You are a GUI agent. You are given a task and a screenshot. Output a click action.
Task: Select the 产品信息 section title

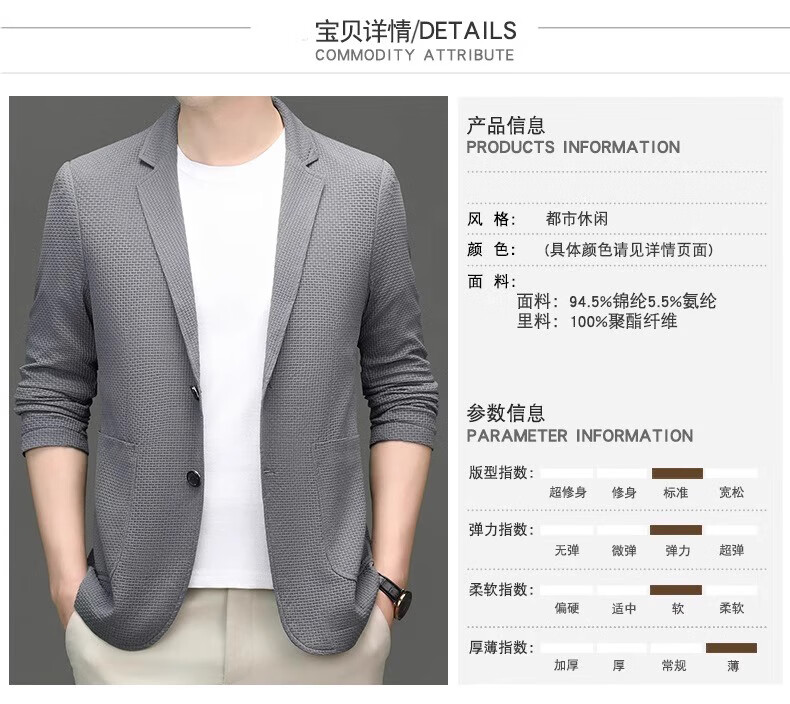pos(506,125)
